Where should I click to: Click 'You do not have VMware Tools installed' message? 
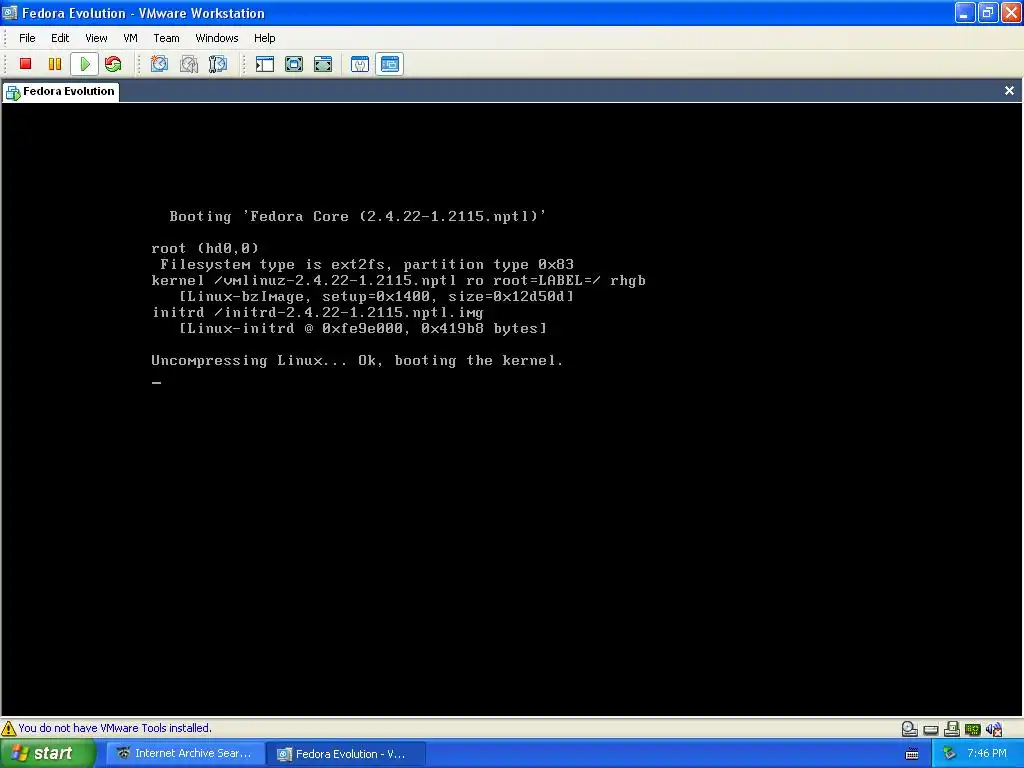(x=115, y=728)
